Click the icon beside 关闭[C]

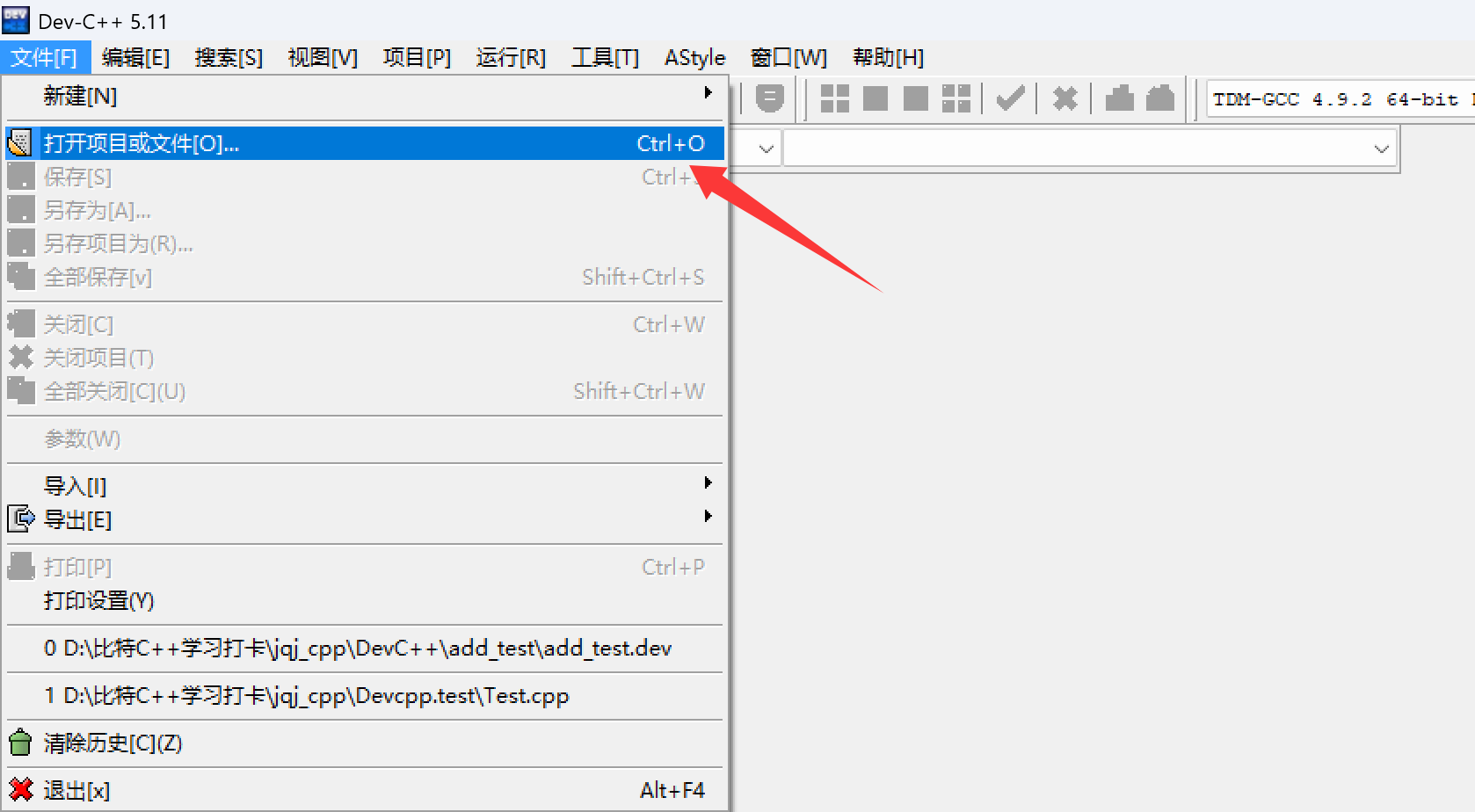21,324
